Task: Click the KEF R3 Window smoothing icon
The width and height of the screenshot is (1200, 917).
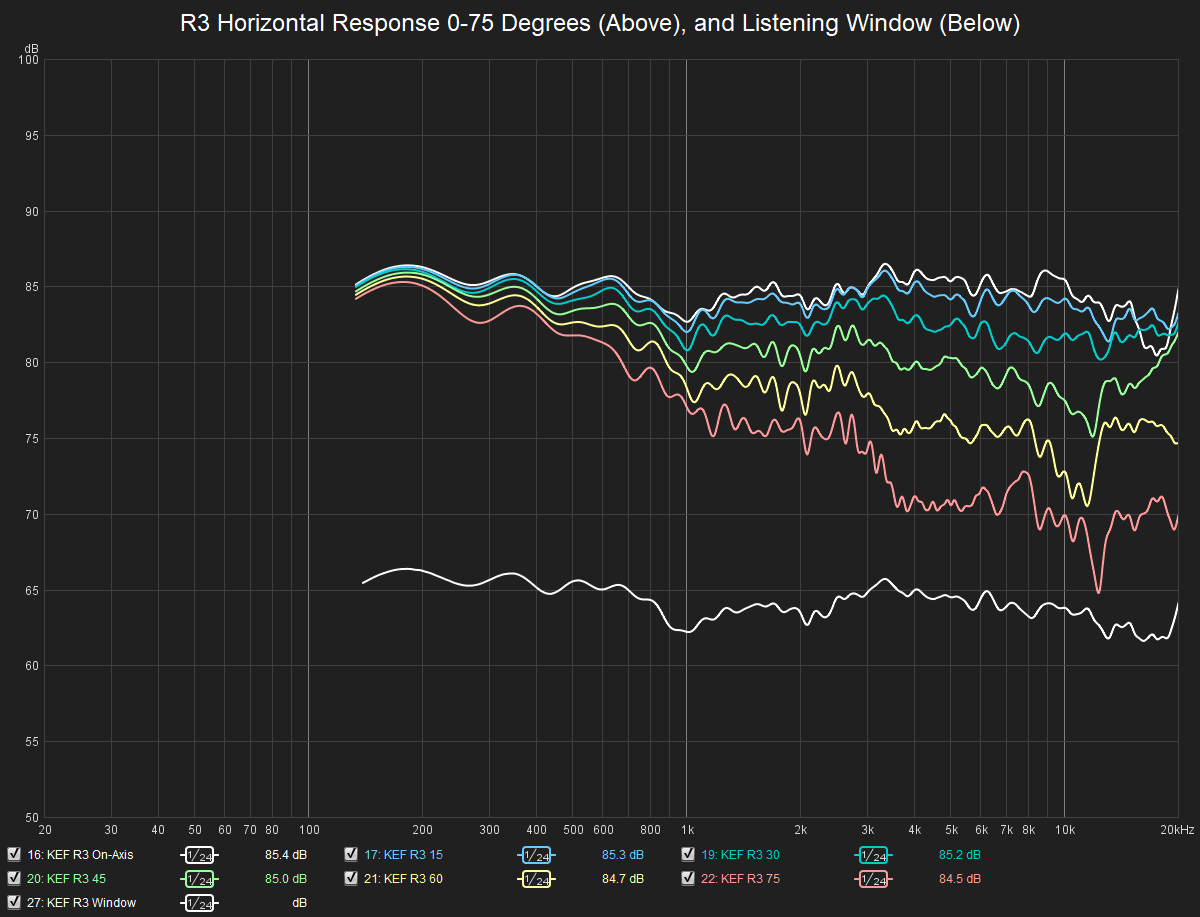Action: tap(199, 903)
